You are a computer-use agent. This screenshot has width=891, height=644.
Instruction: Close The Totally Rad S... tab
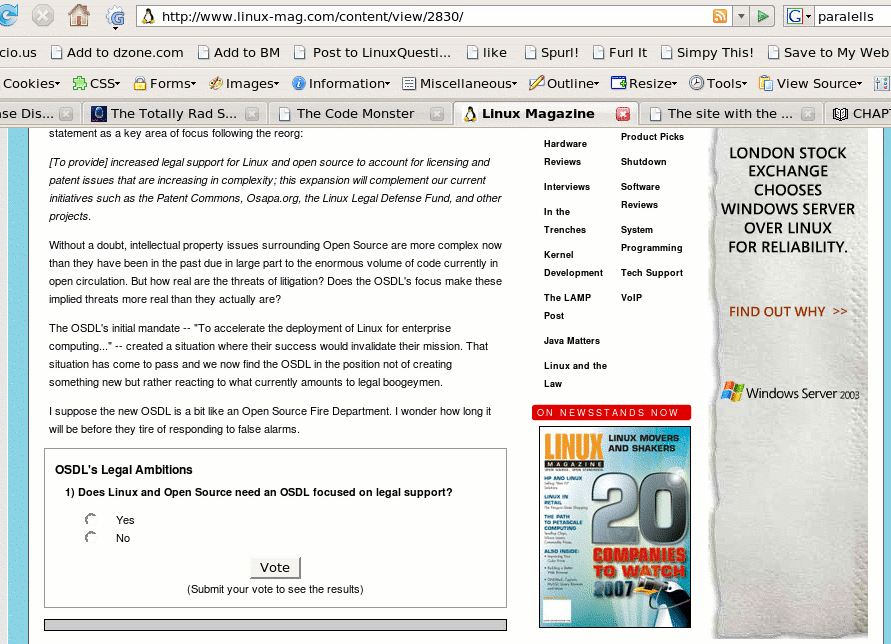click(x=252, y=114)
